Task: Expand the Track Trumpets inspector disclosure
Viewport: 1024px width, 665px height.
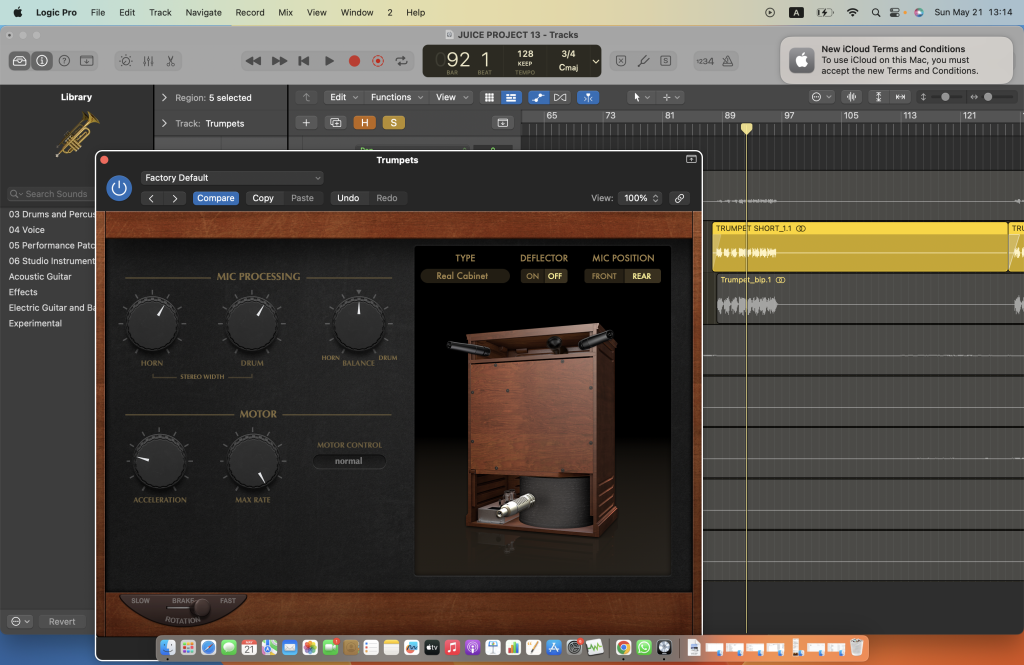Action: click(x=164, y=123)
